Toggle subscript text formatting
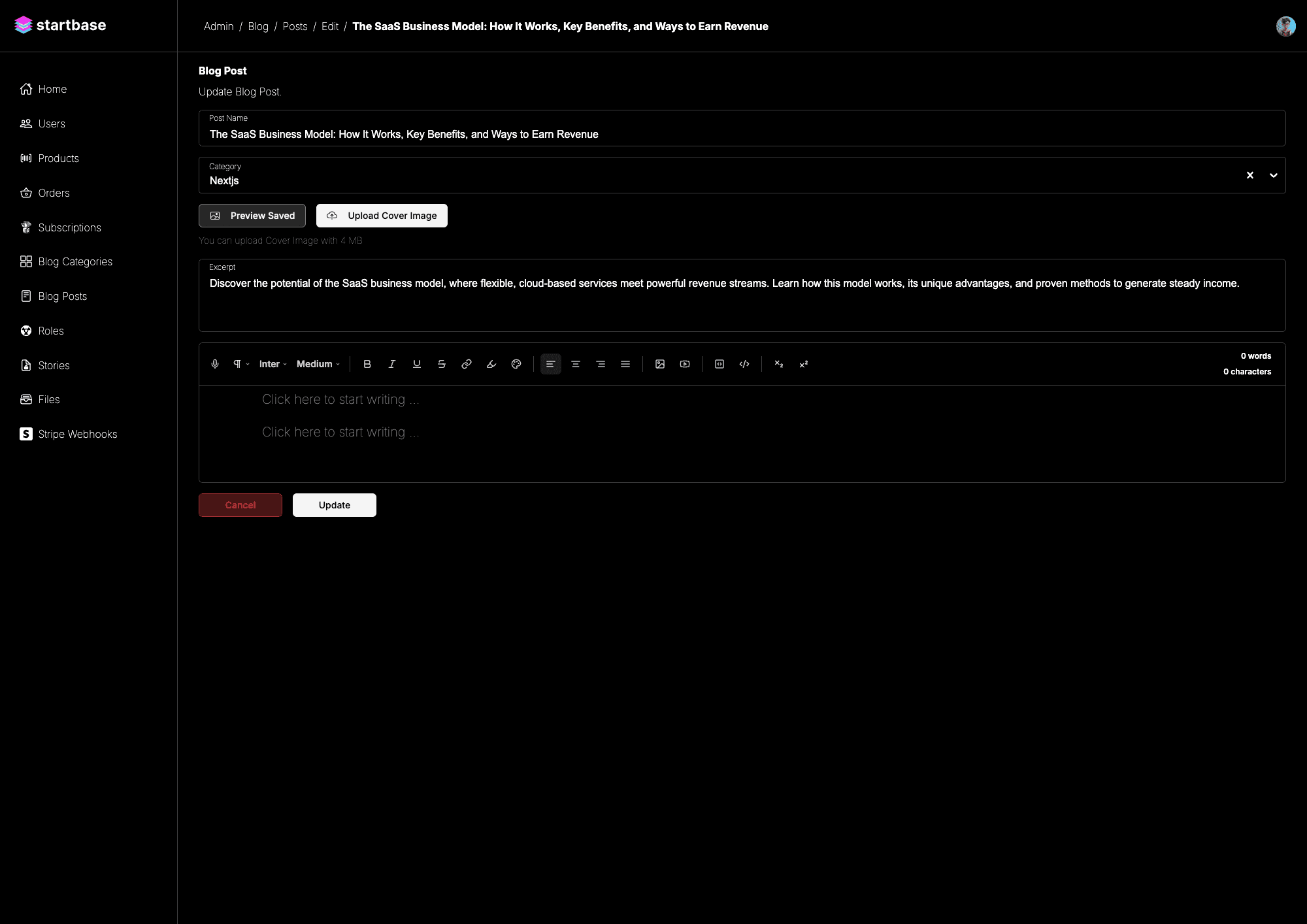This screenshot has width=1307, height=924. (x=779, y=363)
